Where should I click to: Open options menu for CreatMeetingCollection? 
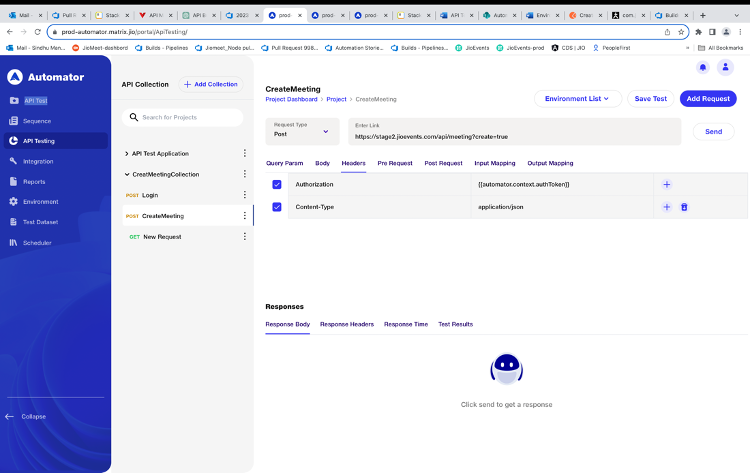(x=244, y=174)
